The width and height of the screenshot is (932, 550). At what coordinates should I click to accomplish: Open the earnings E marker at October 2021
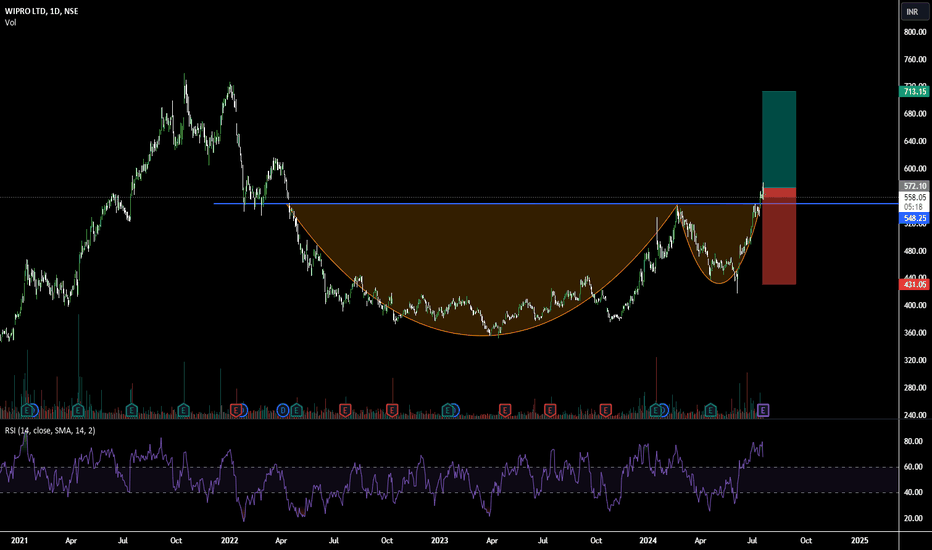point(184,410)
